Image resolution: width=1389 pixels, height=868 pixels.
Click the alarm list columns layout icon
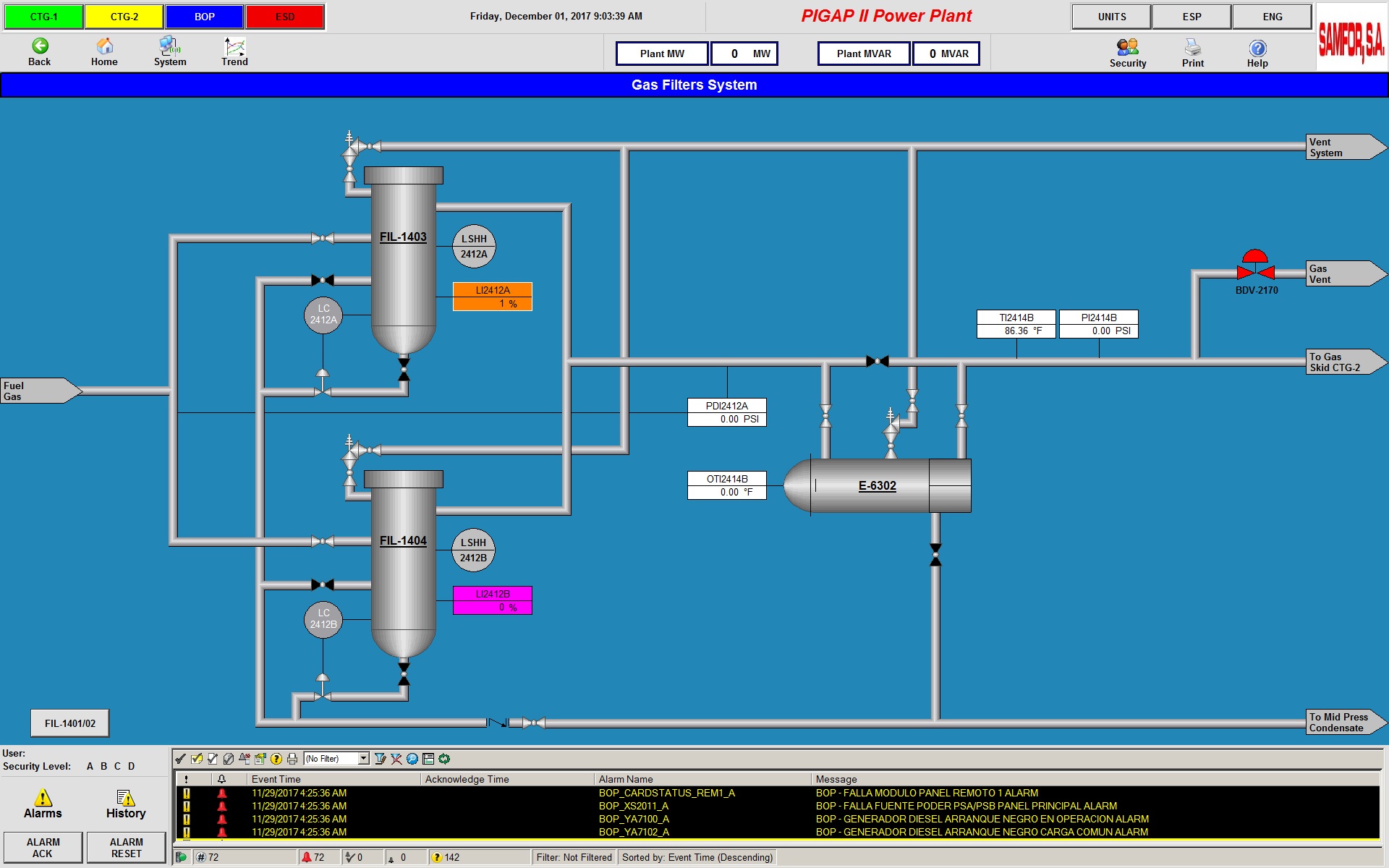(x=428, y=759)
